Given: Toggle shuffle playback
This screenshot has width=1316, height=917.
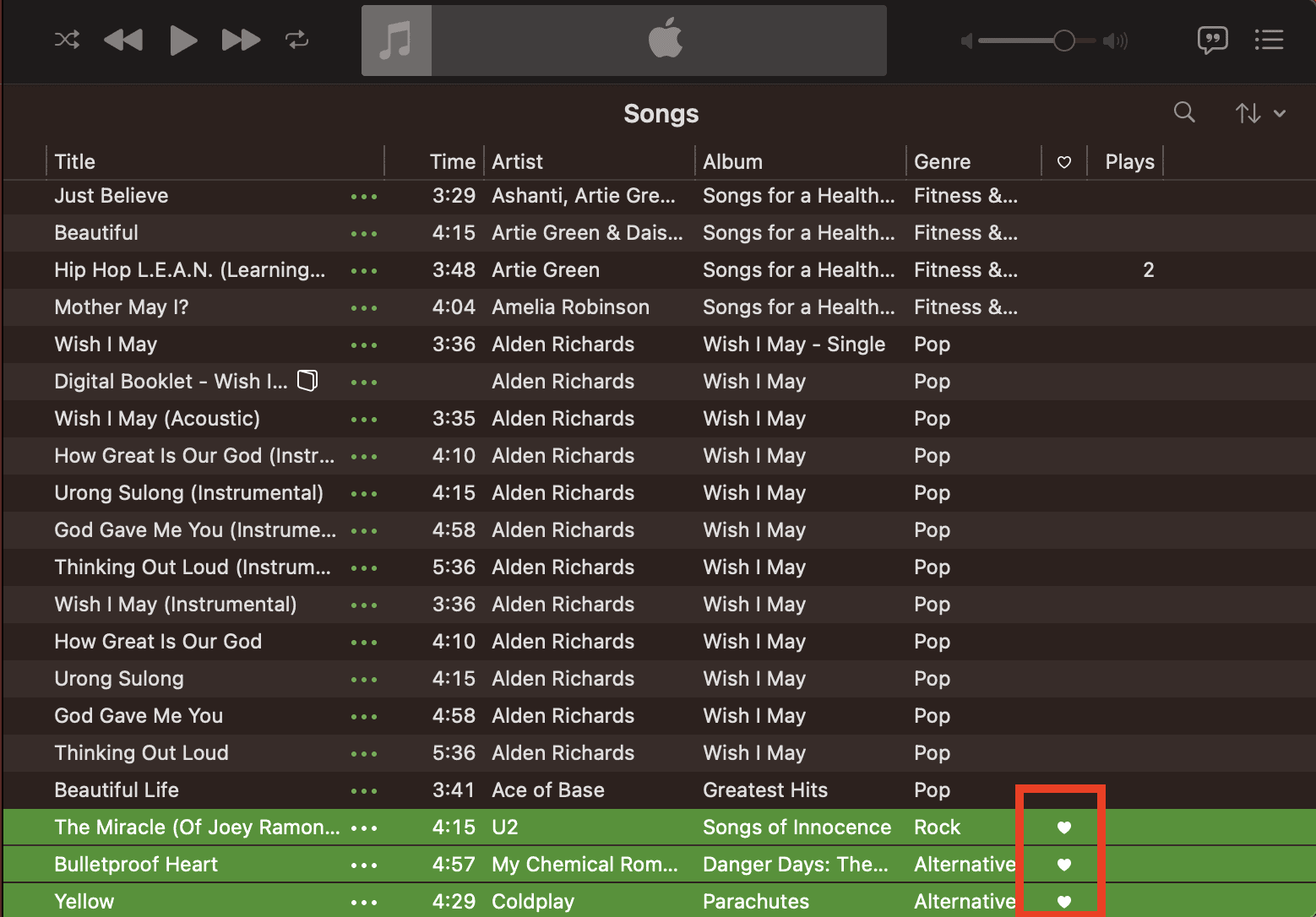Looking at the screenshot, I should pos(67,40).
